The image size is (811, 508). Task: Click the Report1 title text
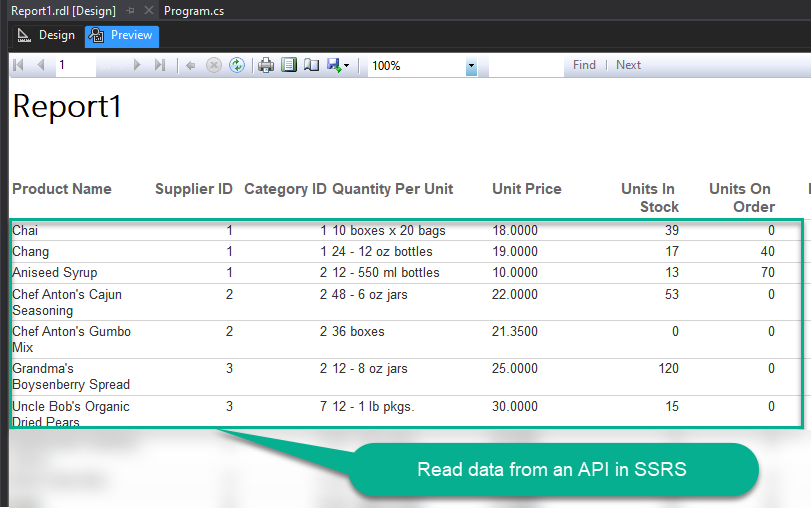pos(67,107)
